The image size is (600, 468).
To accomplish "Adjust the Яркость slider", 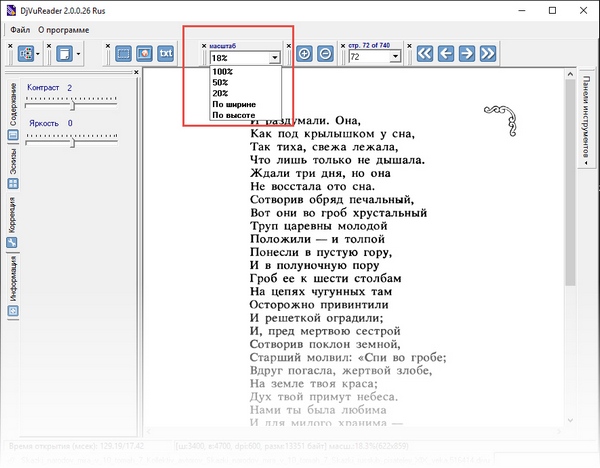I will [72, 142].
